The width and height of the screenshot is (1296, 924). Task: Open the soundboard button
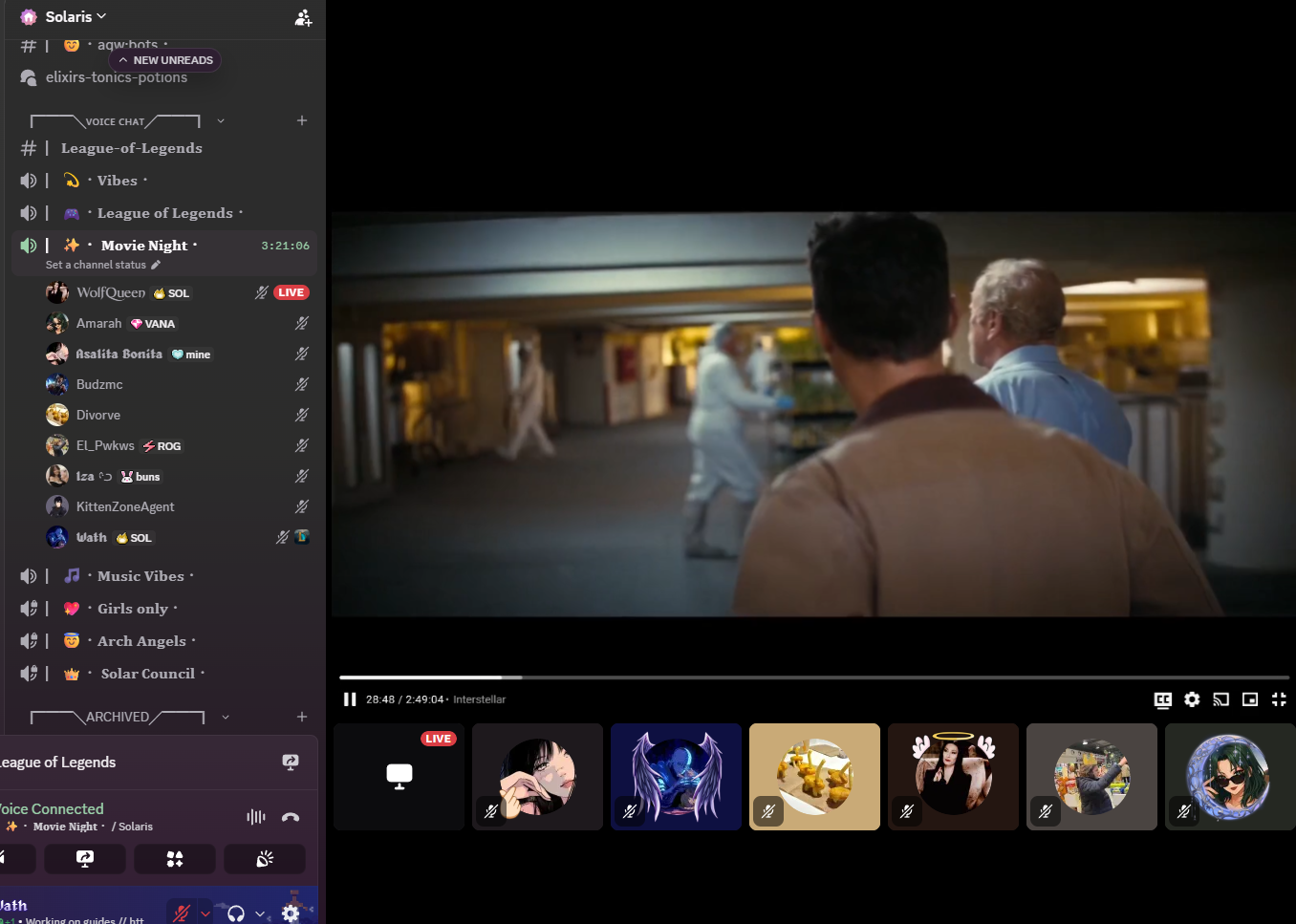[x=265, y=859]
